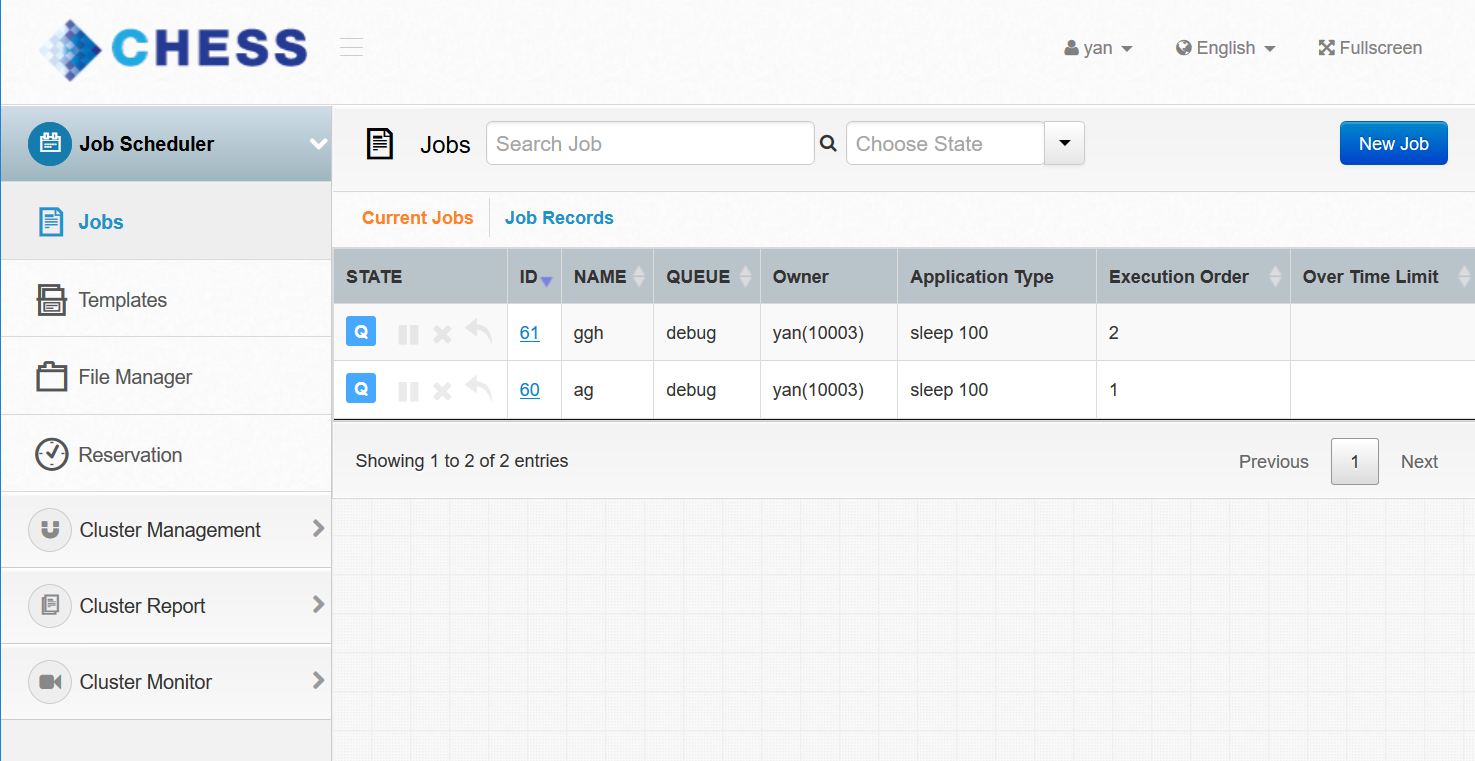Open the yan user dropdown
Screen dimensions: 1475x761
coord(1098,48)
